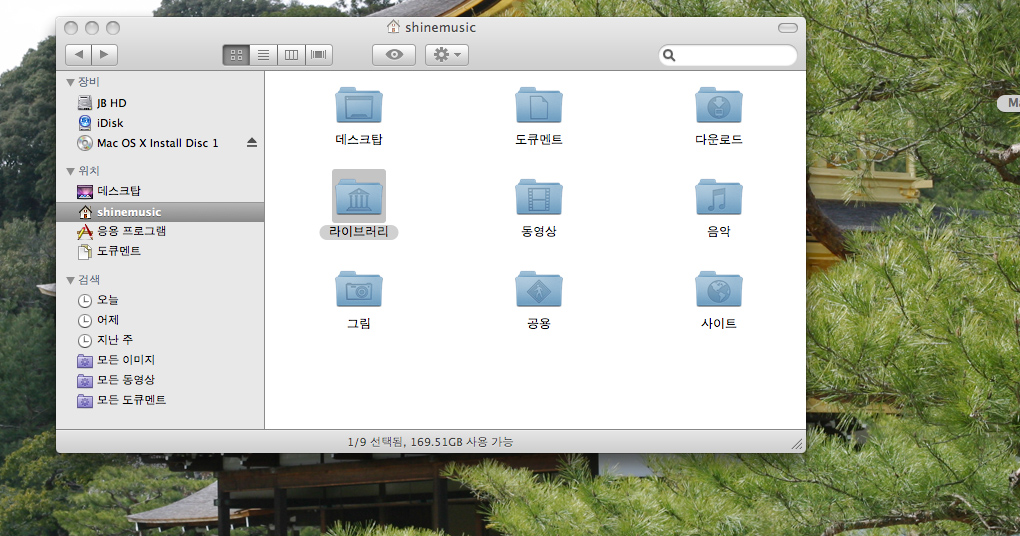Switch to column view mode
1020x536 pixels.
[x=292, y=55]
